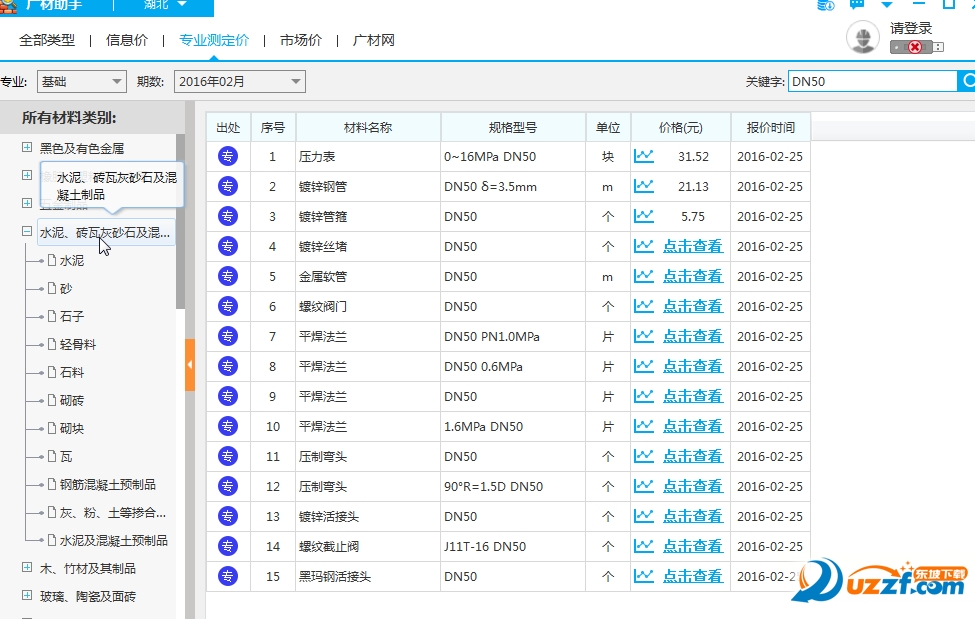Click the 价格(元) column header
This screenshot has width=975, height=619.
pos(681,128)
